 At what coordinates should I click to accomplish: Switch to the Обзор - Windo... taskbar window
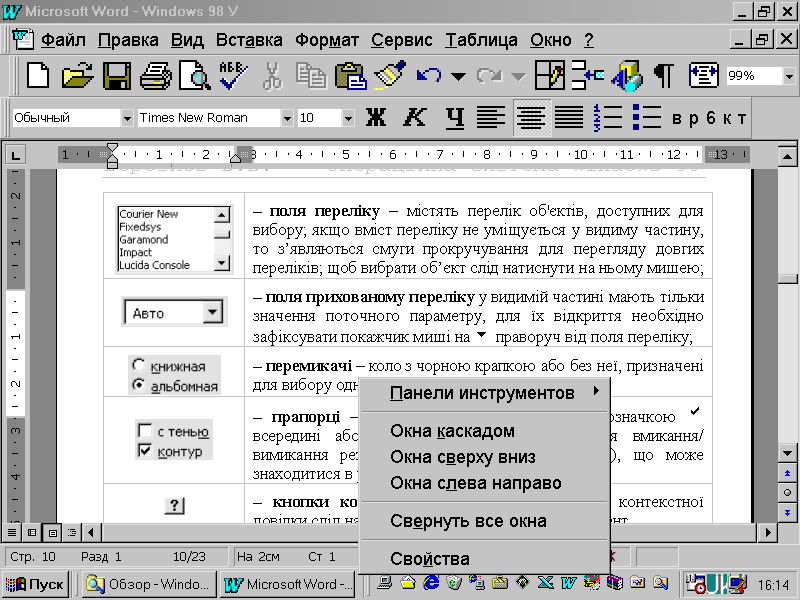[x=149, y=584]
